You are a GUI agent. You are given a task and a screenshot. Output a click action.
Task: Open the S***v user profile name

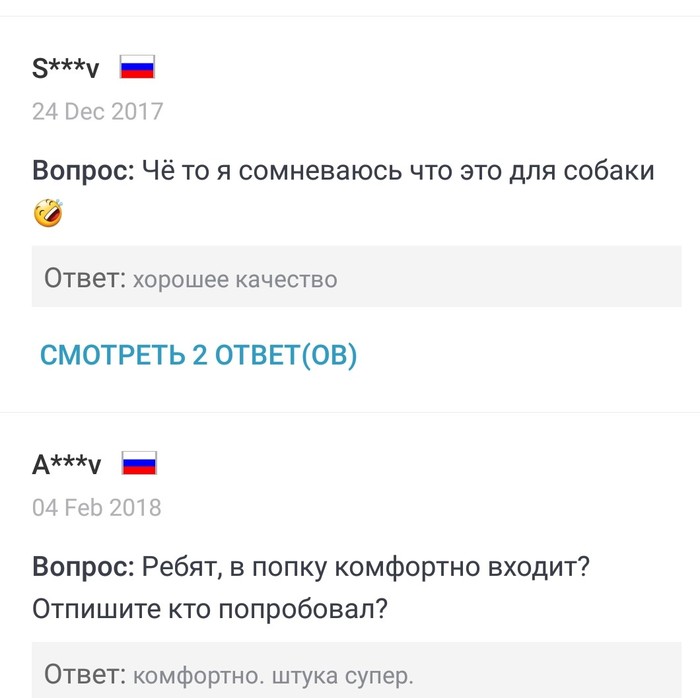click(x=66, y=69)
